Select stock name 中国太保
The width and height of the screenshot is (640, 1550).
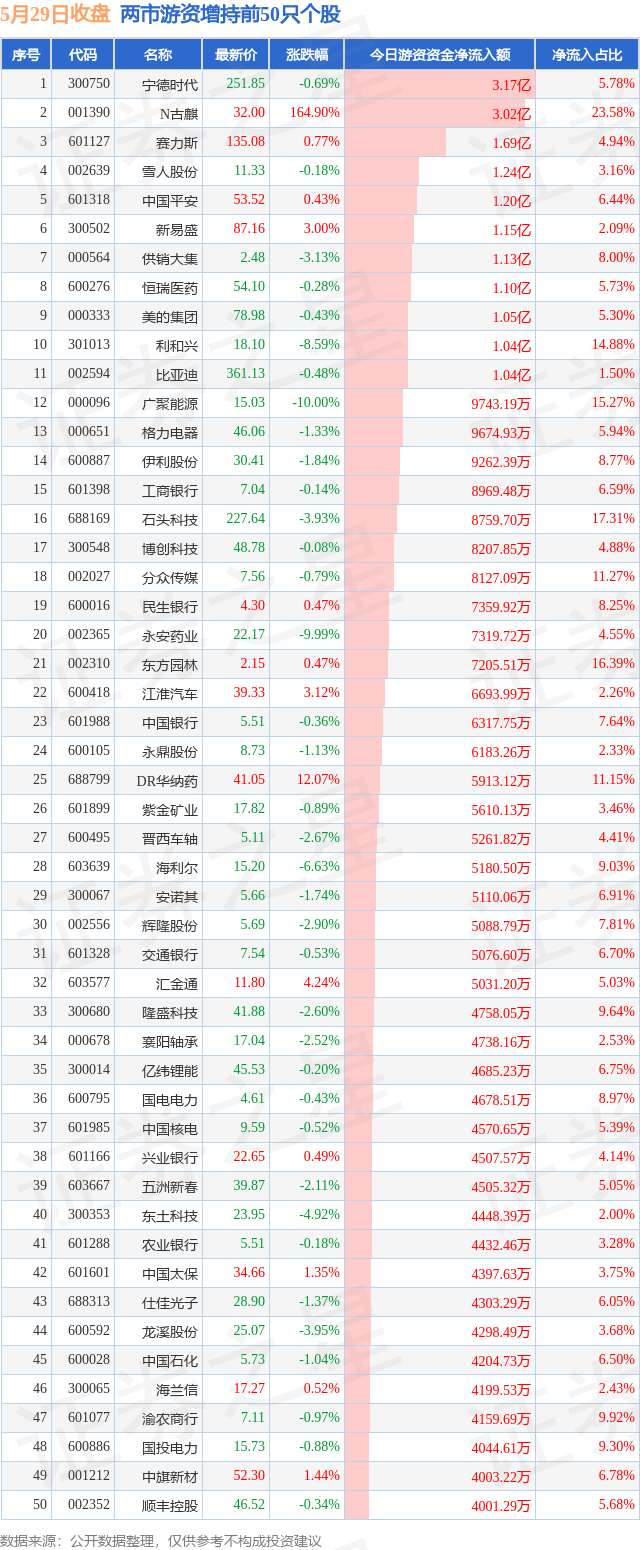coord(170,1273)
